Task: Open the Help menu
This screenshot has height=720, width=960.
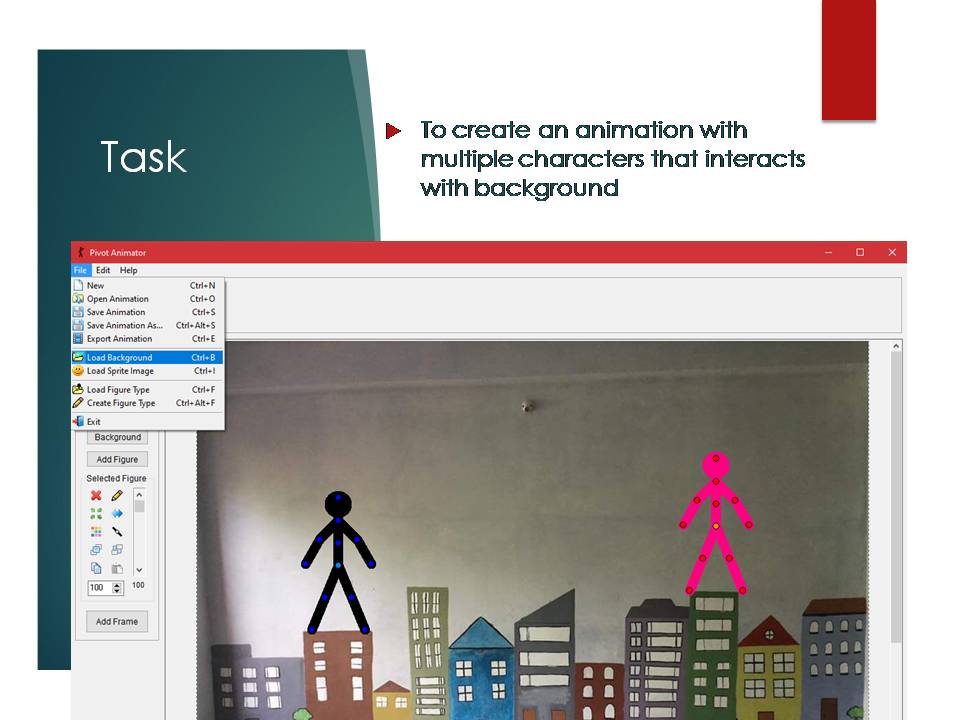Action: point(129,270)
